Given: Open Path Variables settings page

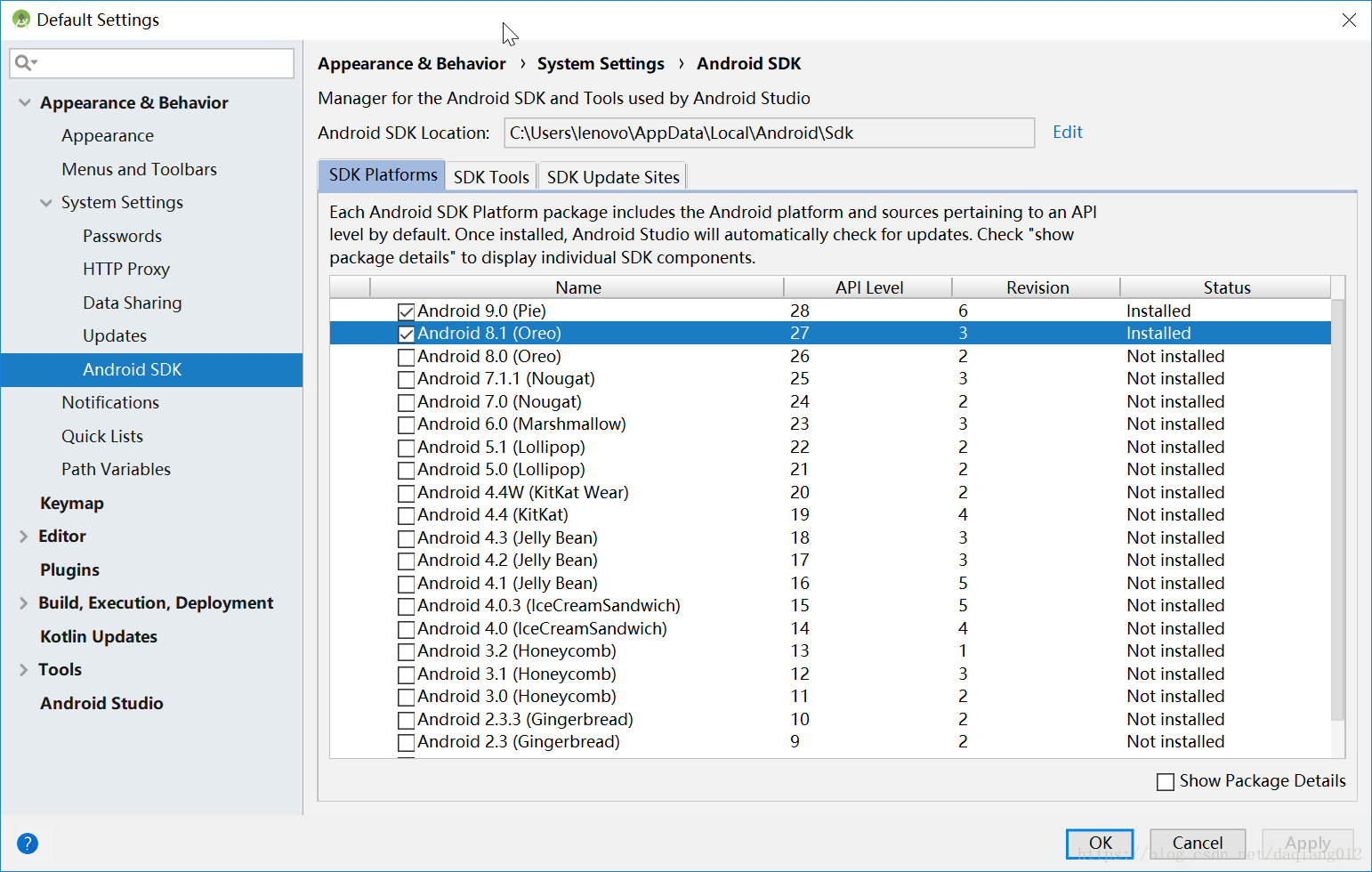Looking at the screenshot, I should coord(116,469).
